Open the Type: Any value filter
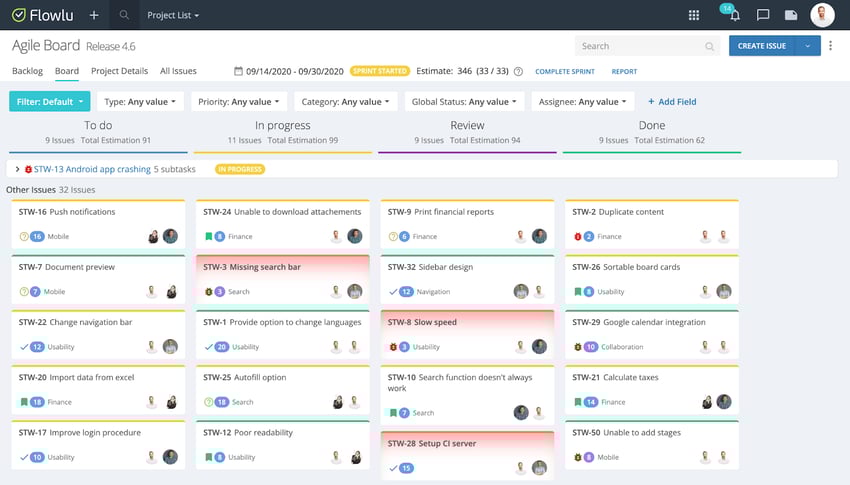The width and height of the screenshot is (850, 485). click(140, 101)
